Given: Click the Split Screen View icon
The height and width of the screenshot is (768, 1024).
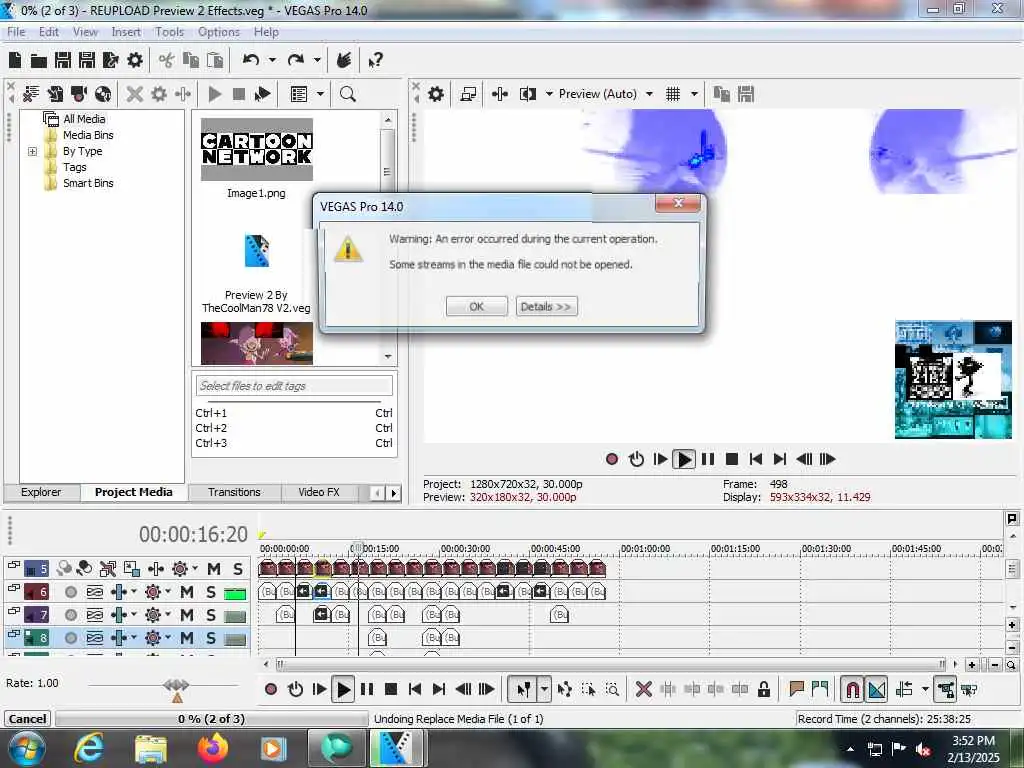Looking at the screenshot, I should (x=528, y=94).
